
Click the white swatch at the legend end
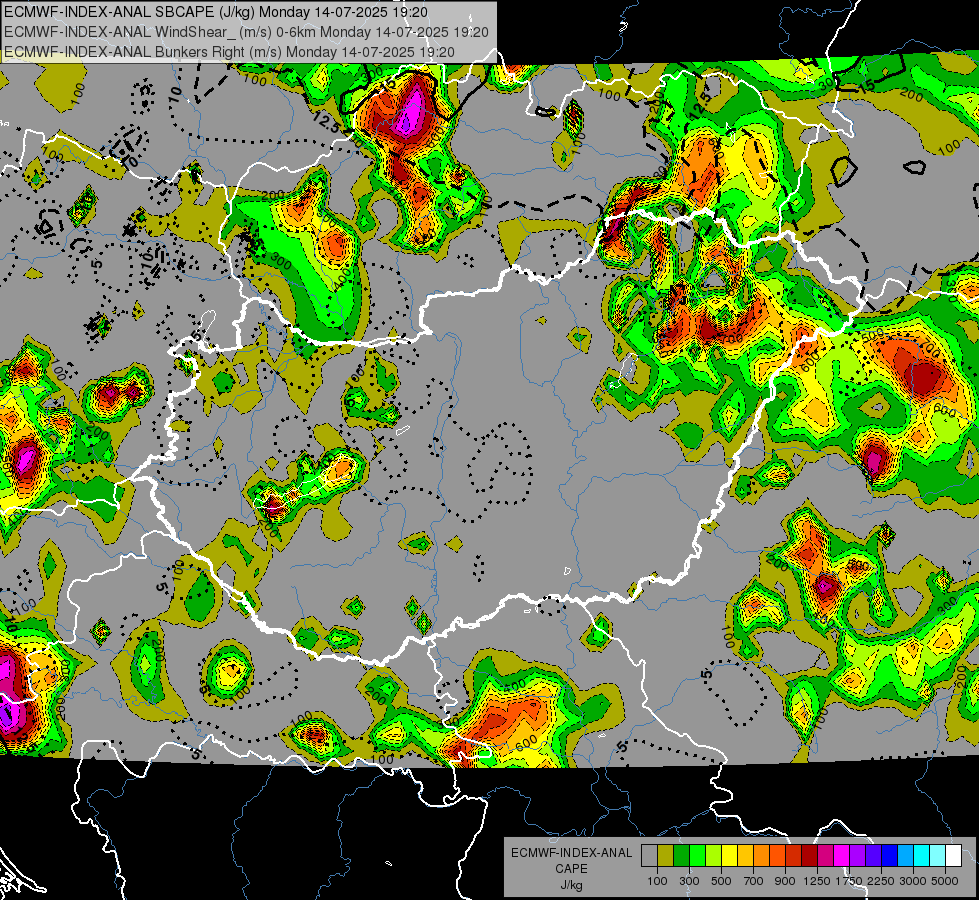tap(954, 856)
